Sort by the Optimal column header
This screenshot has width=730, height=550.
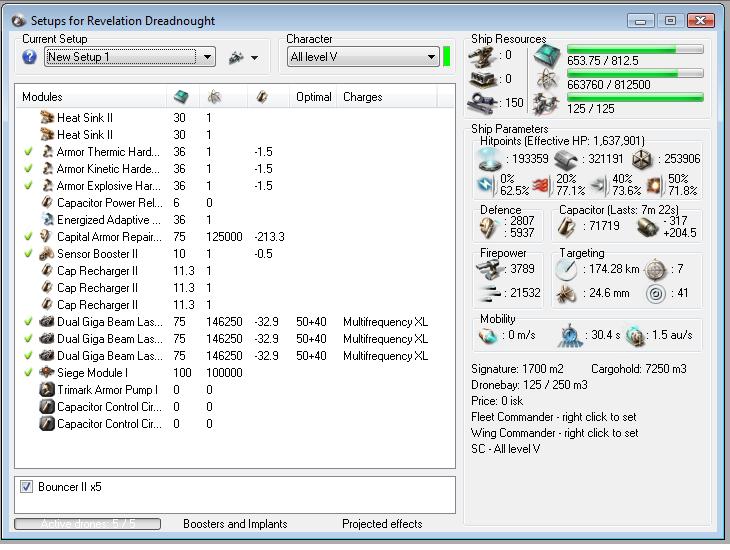[313, 97]
